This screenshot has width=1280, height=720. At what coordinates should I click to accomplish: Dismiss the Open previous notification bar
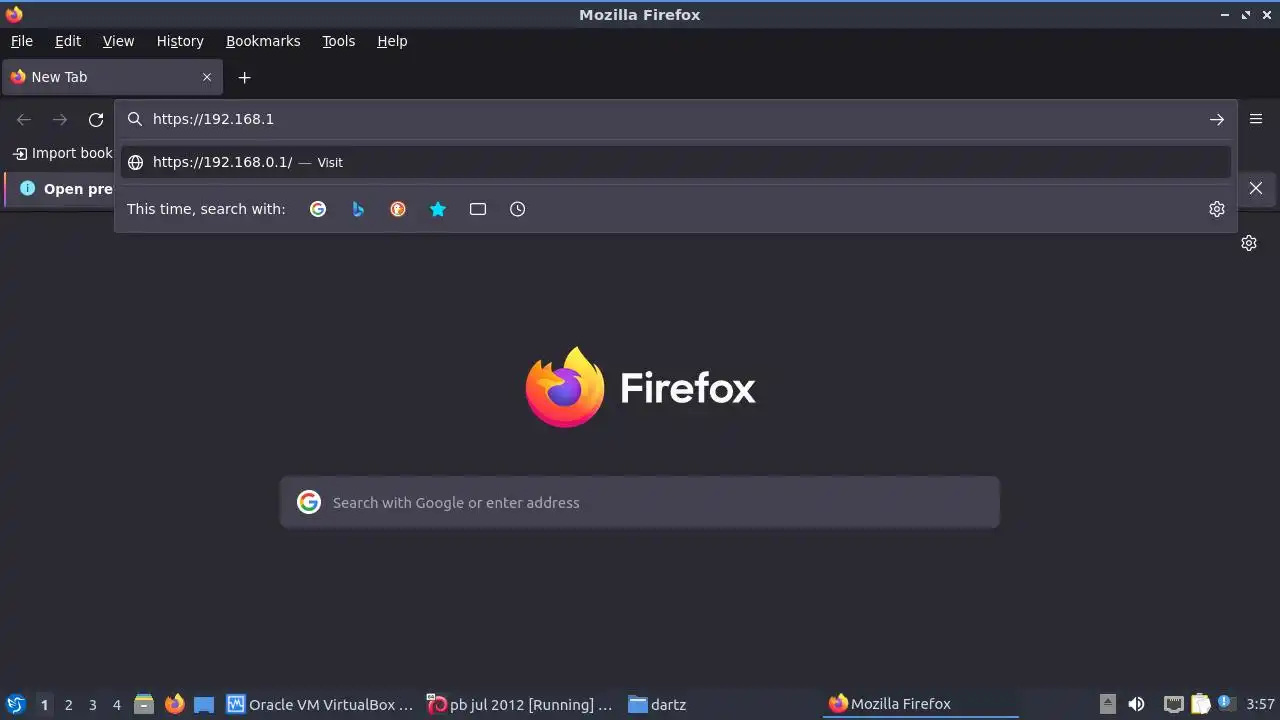coord(1256,188)
